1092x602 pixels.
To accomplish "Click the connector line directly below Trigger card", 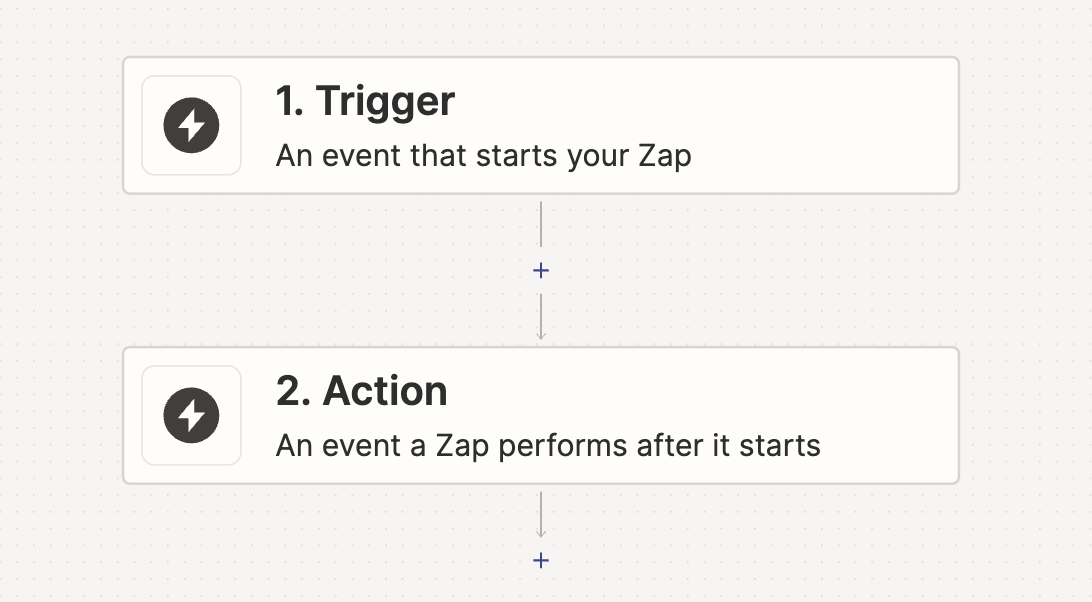I will 541,224.
